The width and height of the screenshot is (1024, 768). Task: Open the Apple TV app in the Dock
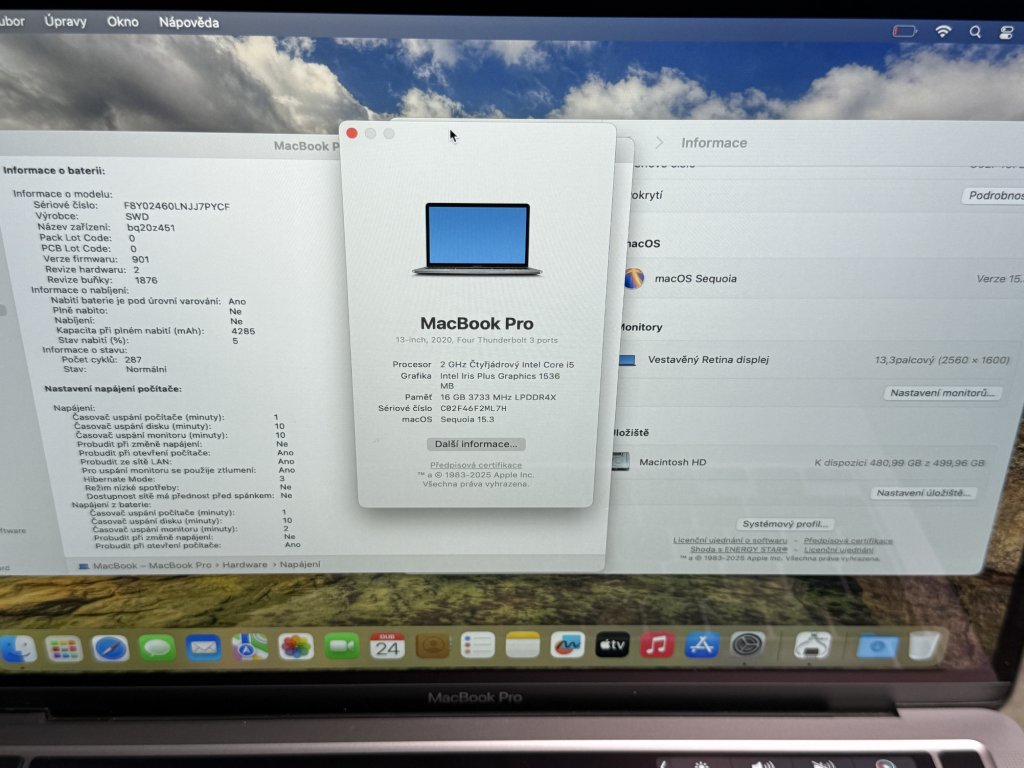pyautogui.click(x=612, y=645)
